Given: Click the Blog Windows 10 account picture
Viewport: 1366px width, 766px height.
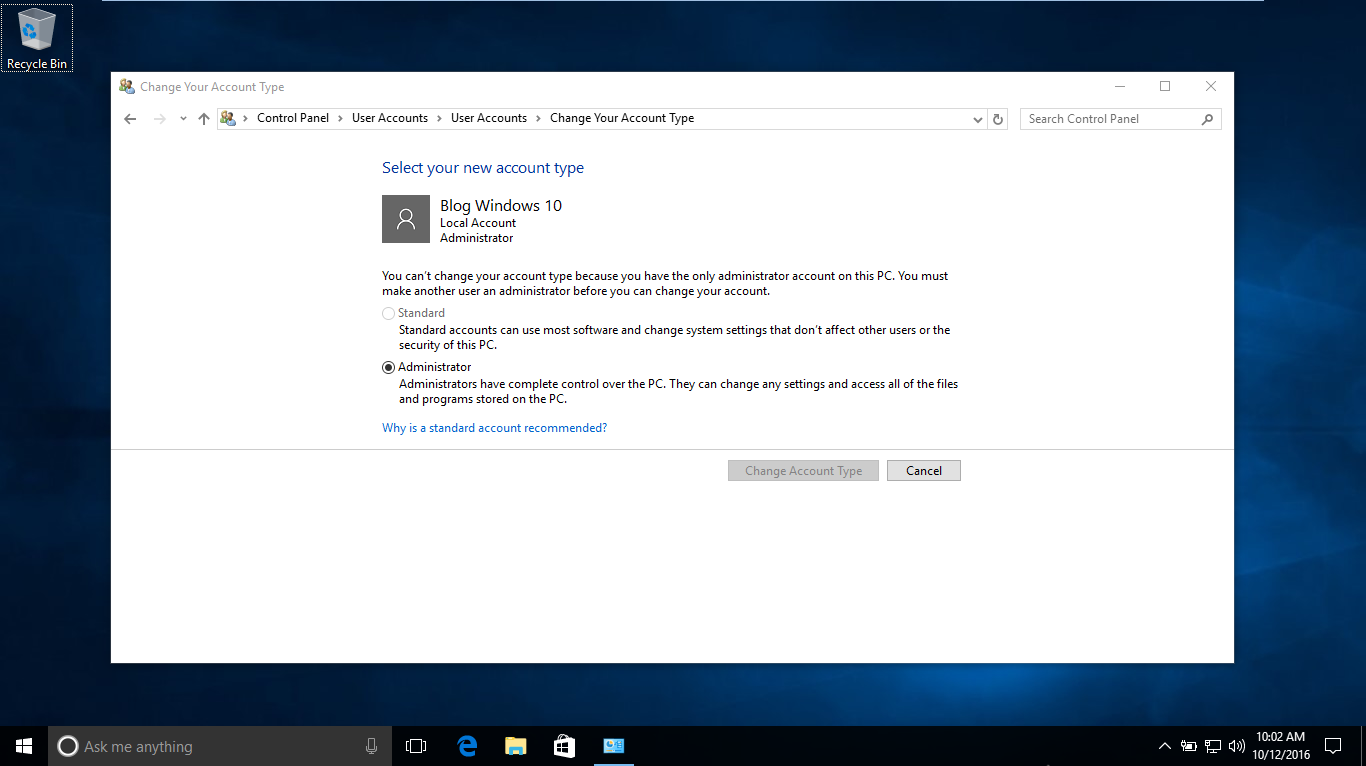Looking at the screenshot, I should [406, 219].
